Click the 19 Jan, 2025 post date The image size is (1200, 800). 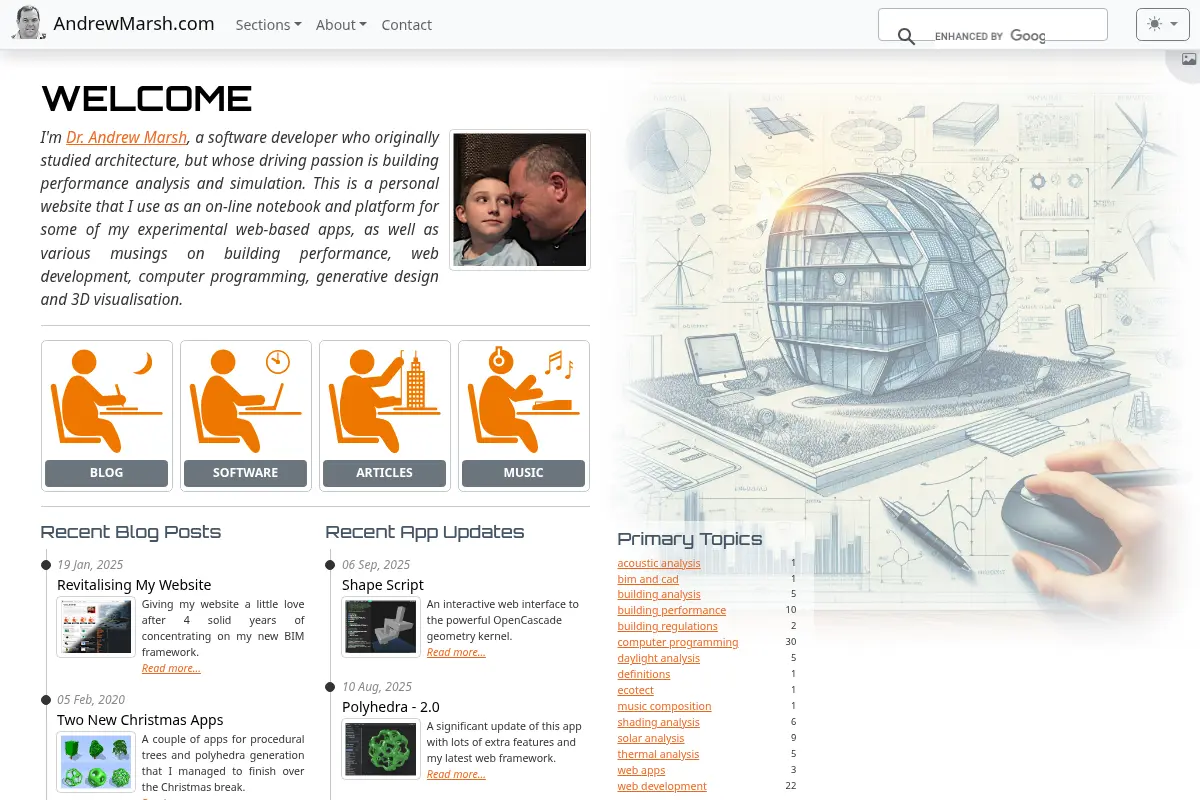[90, 565]
